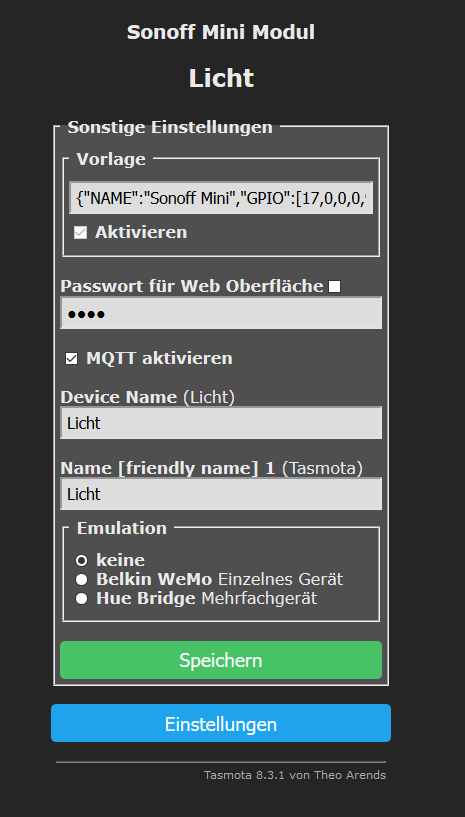The image size is (465, 817).
Task: Click the Vorlage template text field
Action: click(x=221, y=197)
